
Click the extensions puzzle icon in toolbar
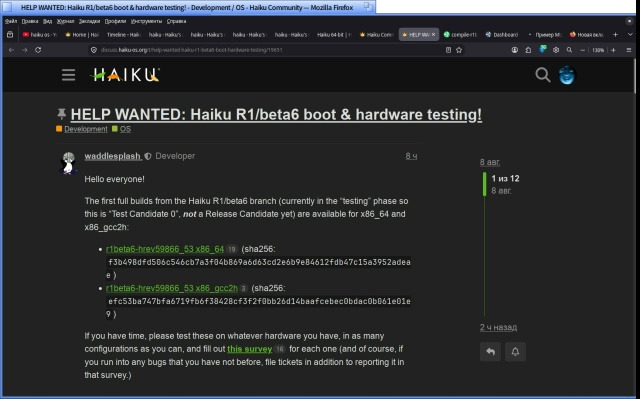(528, 50)
